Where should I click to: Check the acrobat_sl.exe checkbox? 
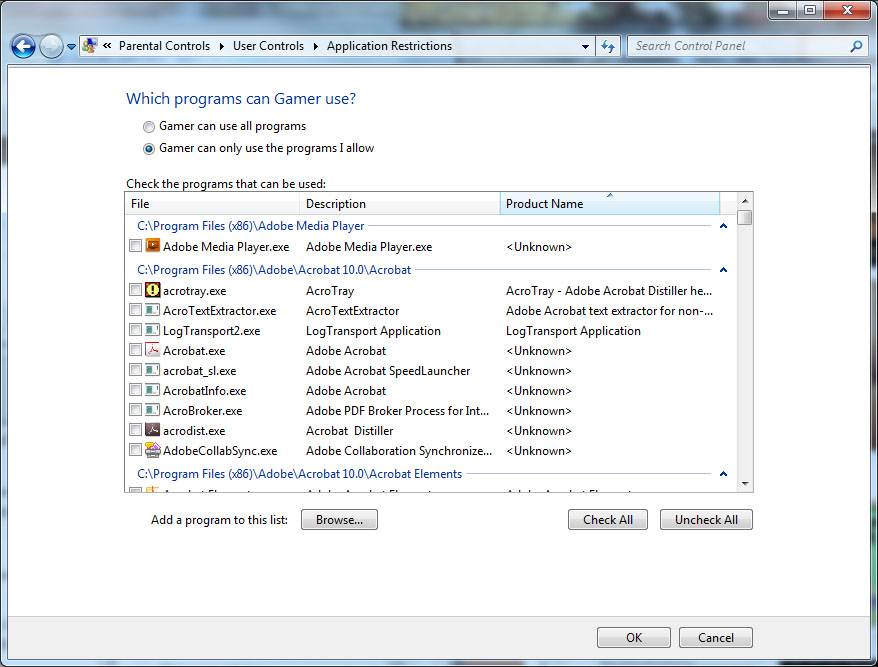coord(135,370)
